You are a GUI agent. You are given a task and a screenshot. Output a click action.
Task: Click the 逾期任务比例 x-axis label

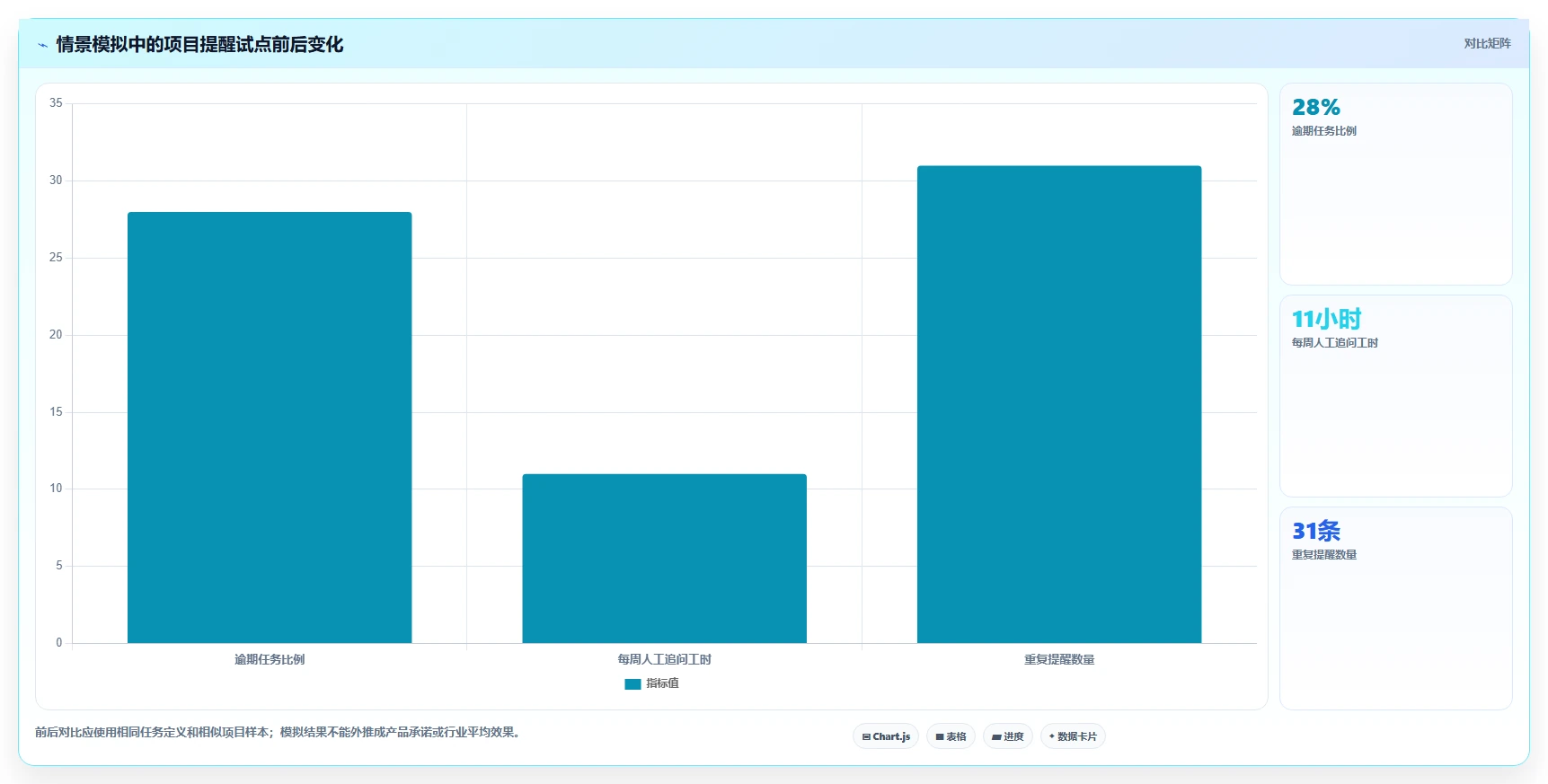[x=270, y=659]
